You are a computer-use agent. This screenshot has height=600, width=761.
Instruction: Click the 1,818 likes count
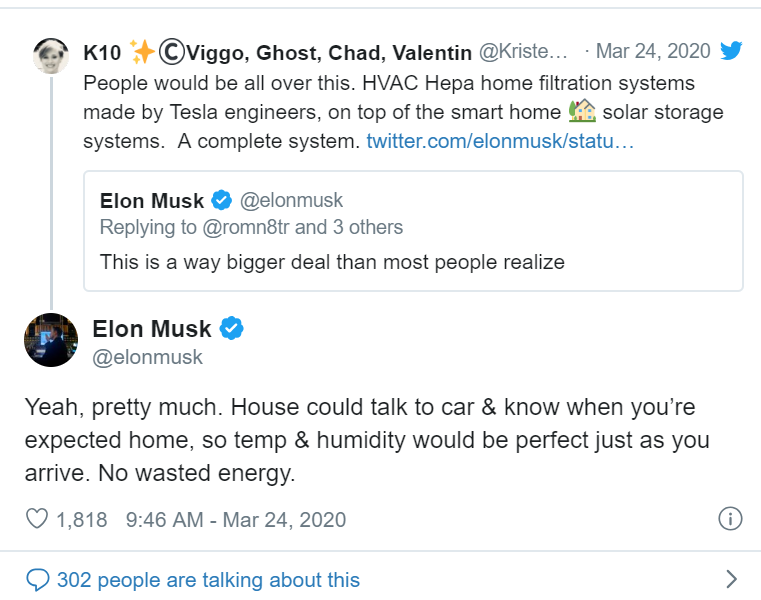(x=84, y=519)
